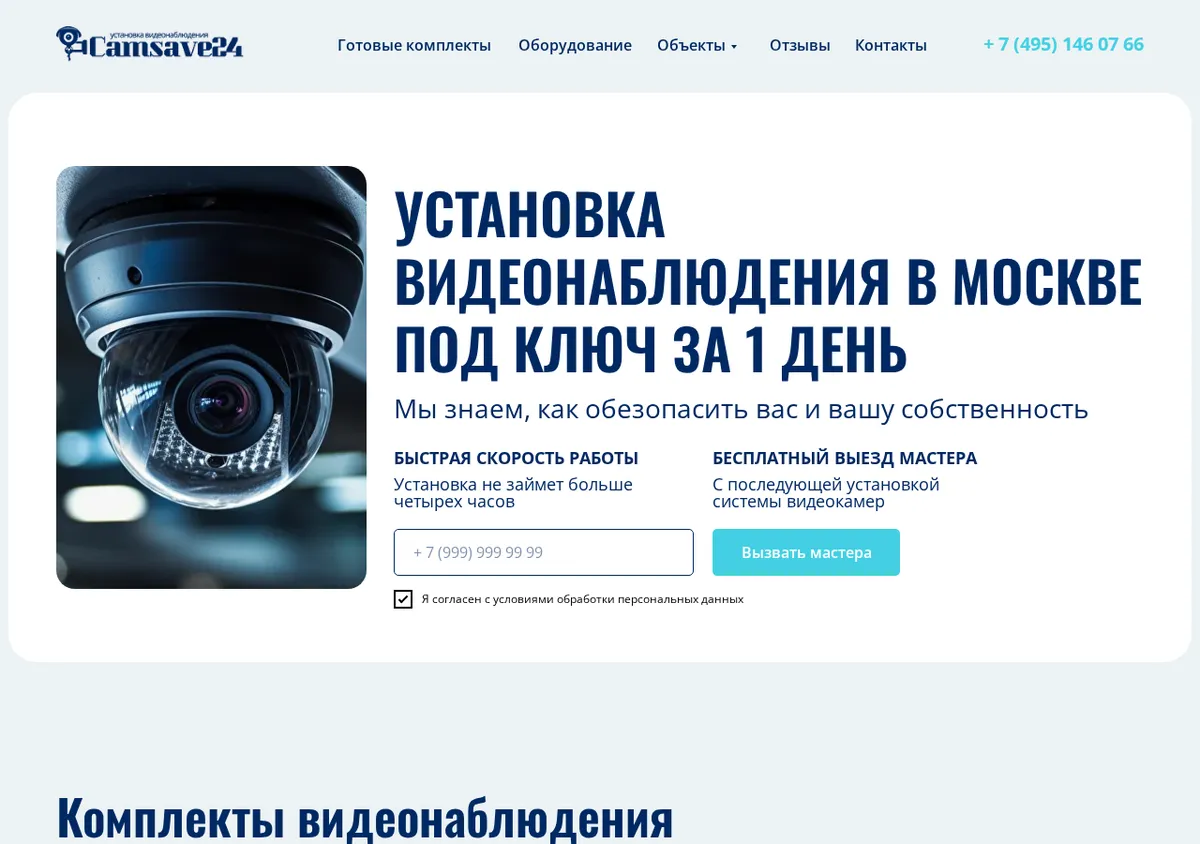Expand the Объекты dropdown menu
This screenshot has width=1200, height=844.
click(x=697, y=45)
